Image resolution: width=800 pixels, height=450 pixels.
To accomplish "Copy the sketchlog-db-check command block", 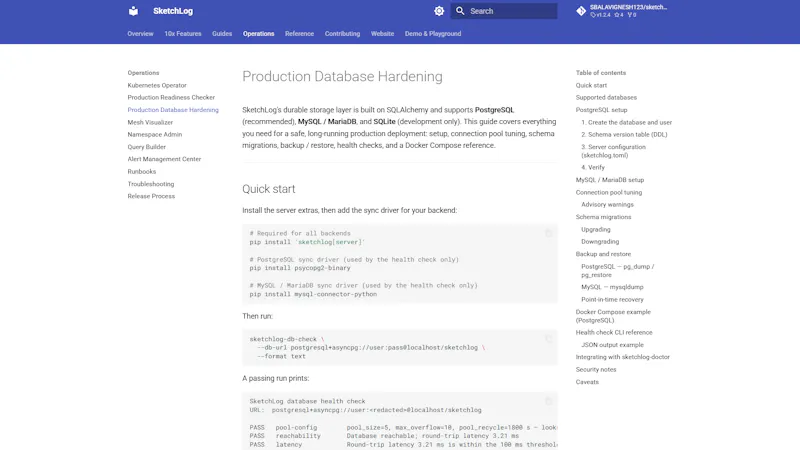I will [548, 339].
